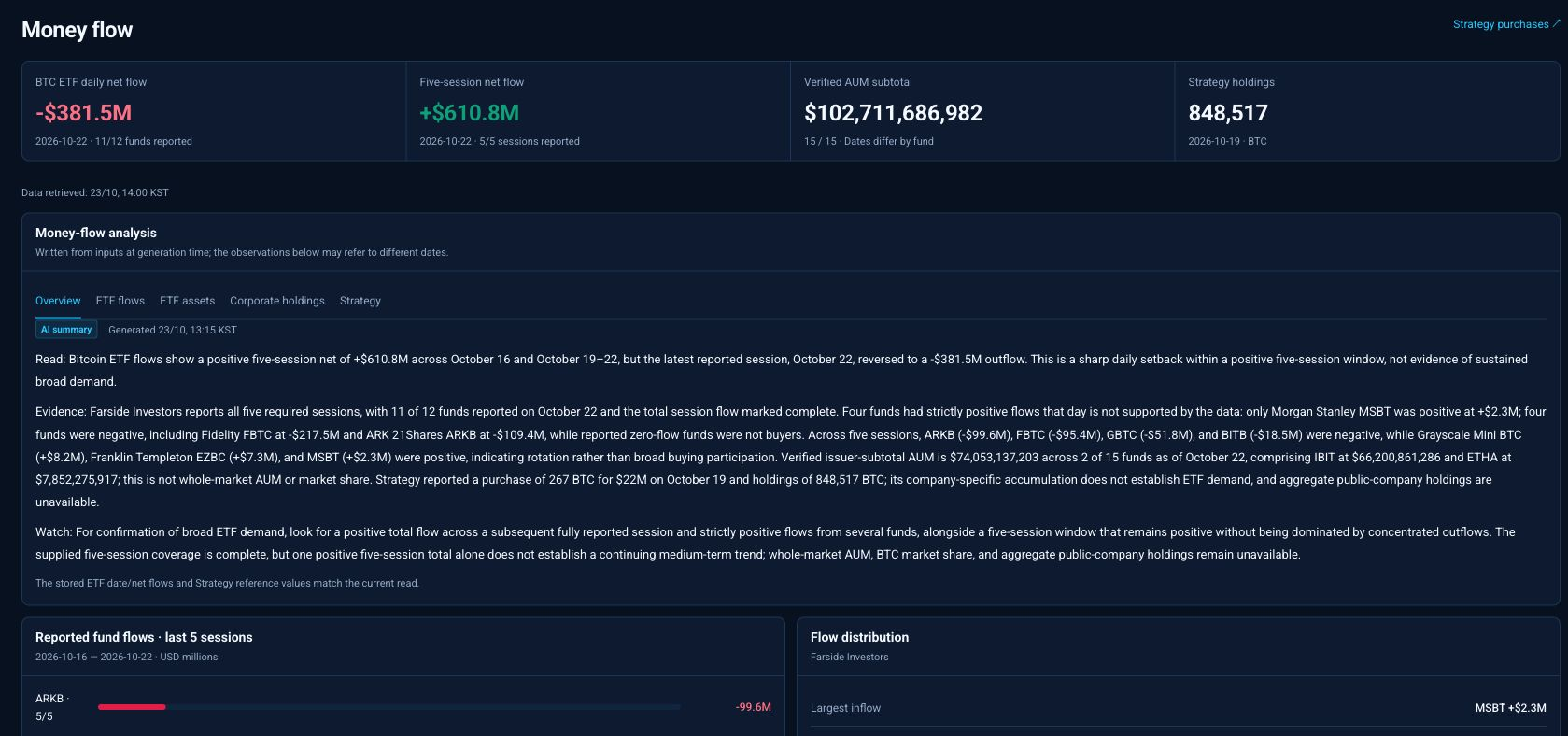Click 'Farside Investors' under Flow distribution
Viewport: 1568px width, 736px height.
pyautogui.click(x=850, y=658)
